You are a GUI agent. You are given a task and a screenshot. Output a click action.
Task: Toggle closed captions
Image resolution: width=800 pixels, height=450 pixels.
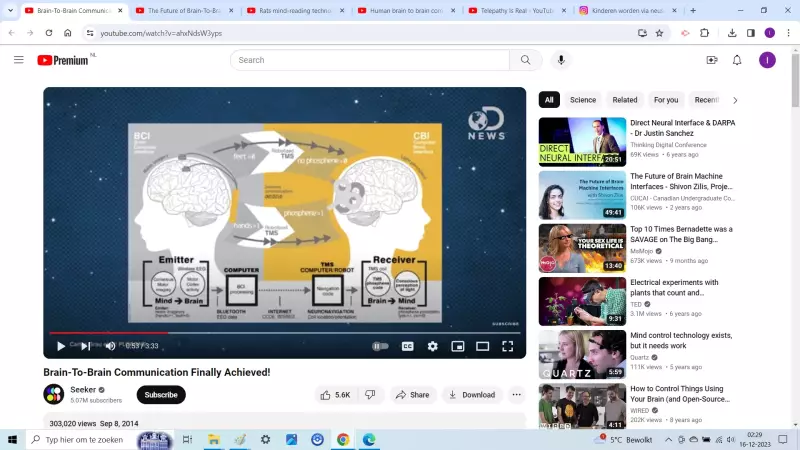(407, 346)
